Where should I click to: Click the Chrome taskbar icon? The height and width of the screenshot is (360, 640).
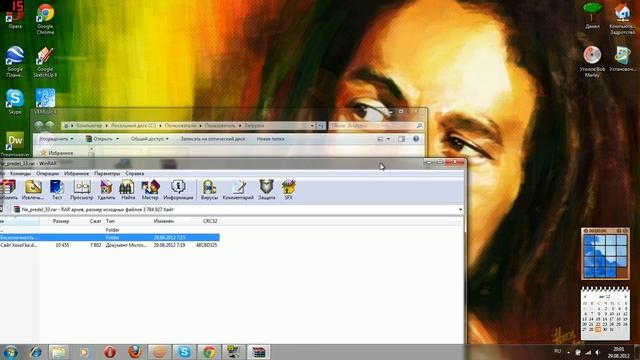click(209, 352)
